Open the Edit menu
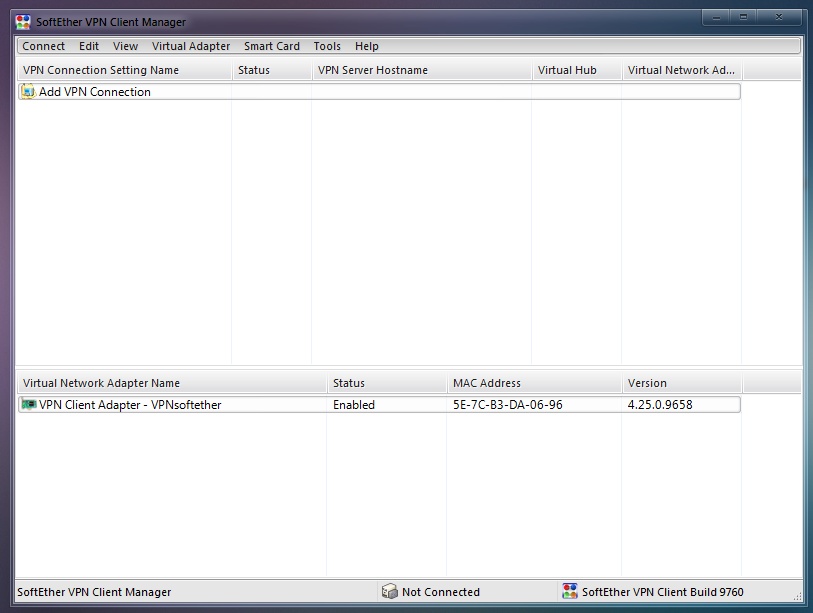This screenshot has width=813, height=613. pos(89,46)
